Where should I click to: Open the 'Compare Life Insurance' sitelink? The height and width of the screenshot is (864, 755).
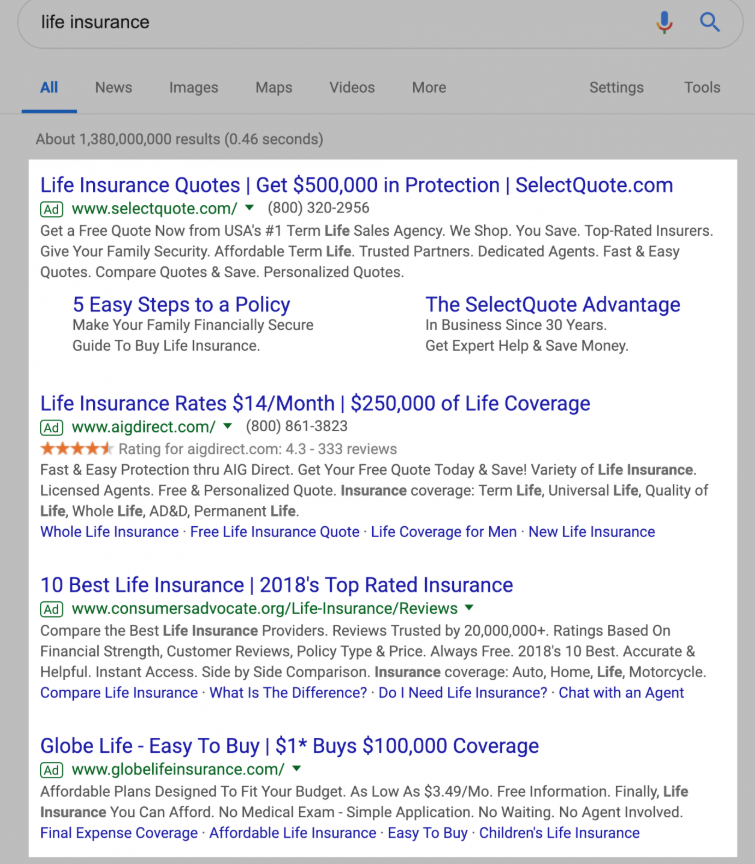119,693
